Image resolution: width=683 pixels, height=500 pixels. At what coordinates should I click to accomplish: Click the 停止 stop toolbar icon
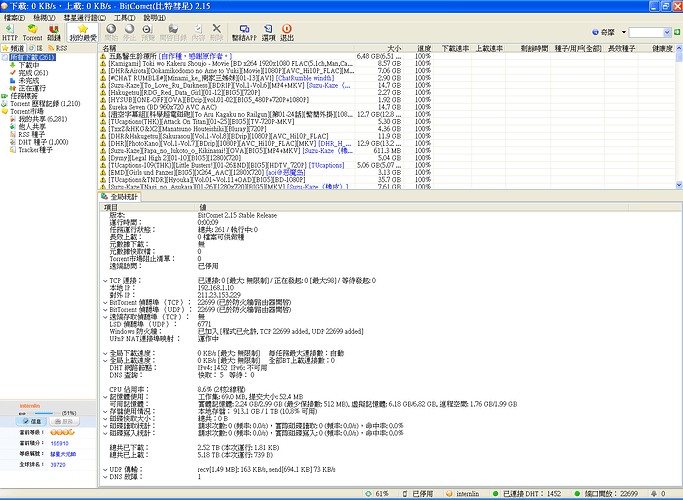click(129, 33)
